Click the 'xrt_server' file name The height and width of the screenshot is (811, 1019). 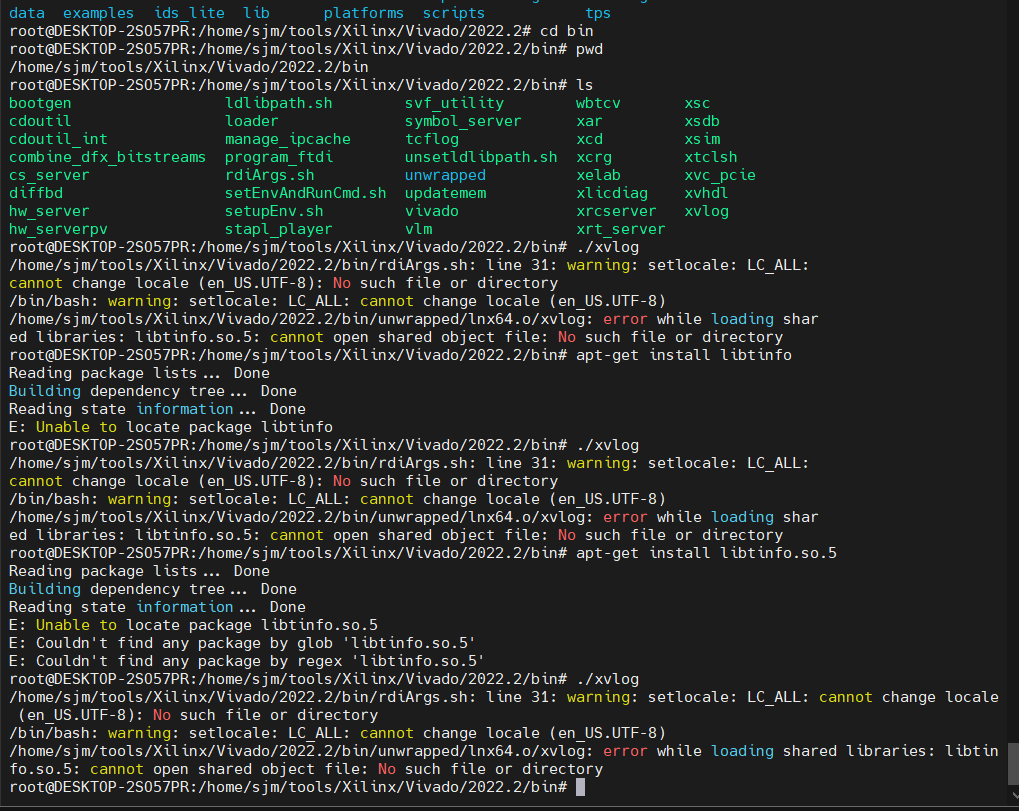[x=621, y=229]
